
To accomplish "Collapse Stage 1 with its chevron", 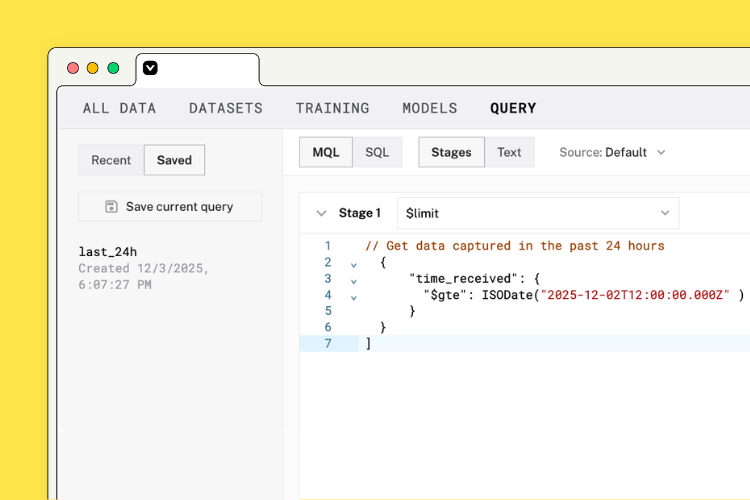I will pyautogui.click(x=321, y=213).
